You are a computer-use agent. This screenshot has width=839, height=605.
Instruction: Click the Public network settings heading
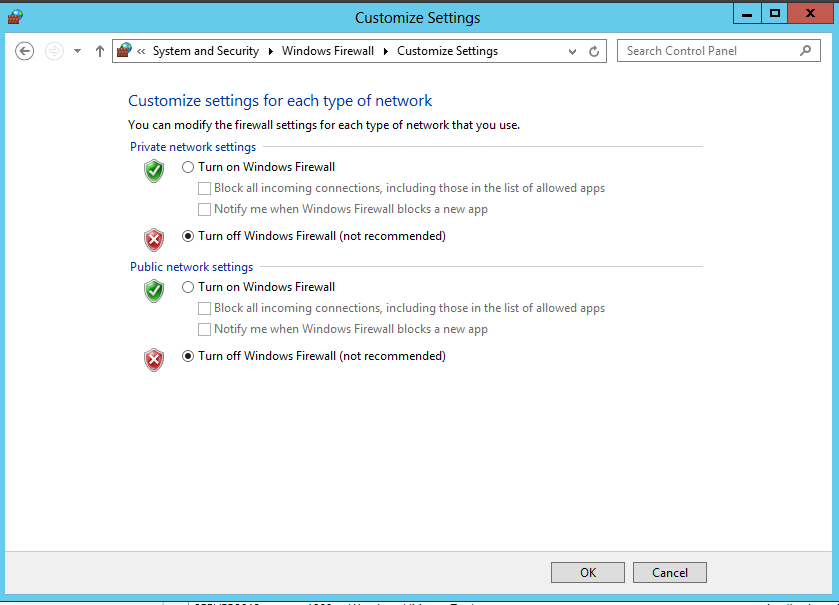[x=192, y=267]
